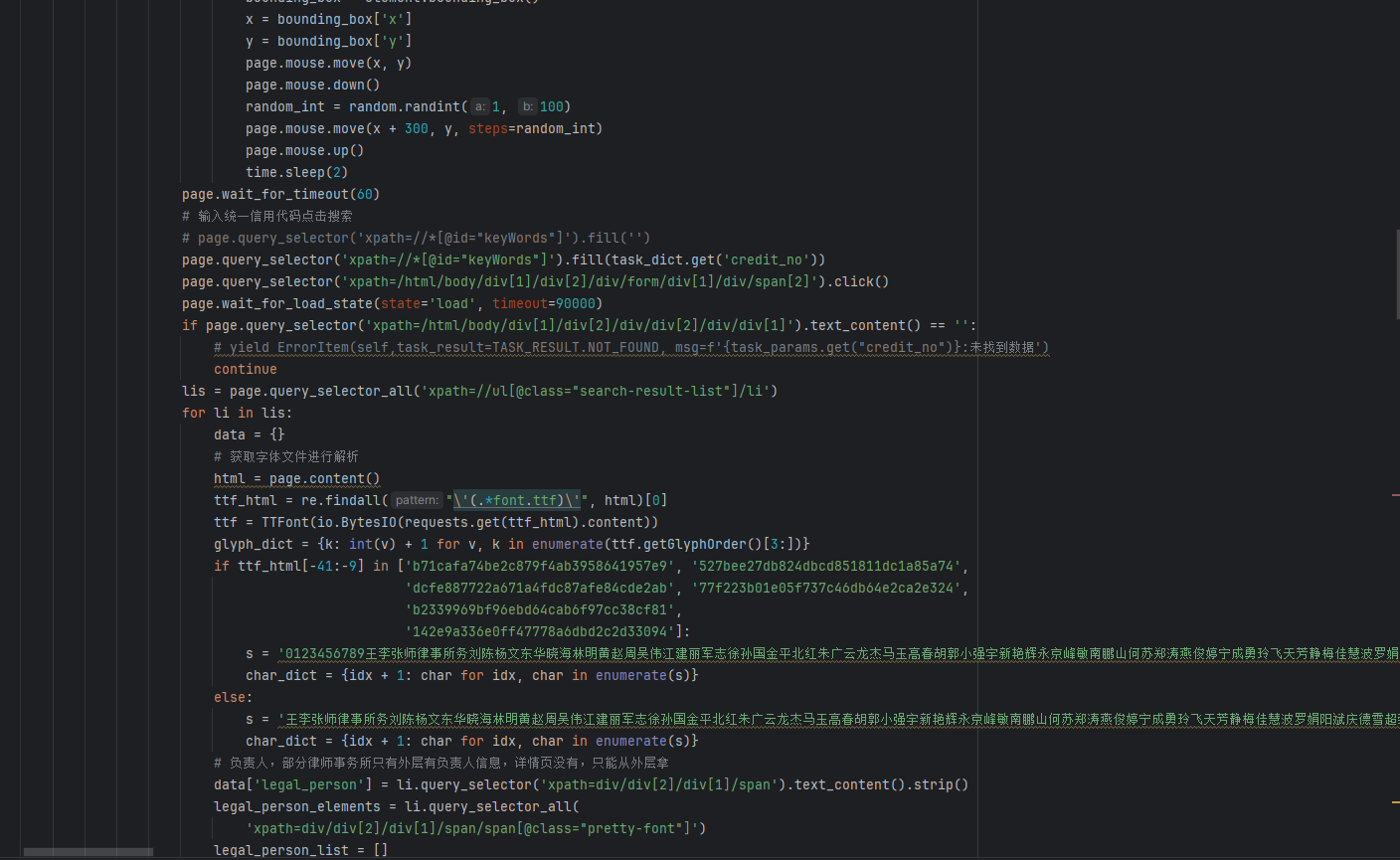Click the page.mouse.down() call
Viewport: 1400px width, 860px height.
pyautogui.click(x=312, y=85)
